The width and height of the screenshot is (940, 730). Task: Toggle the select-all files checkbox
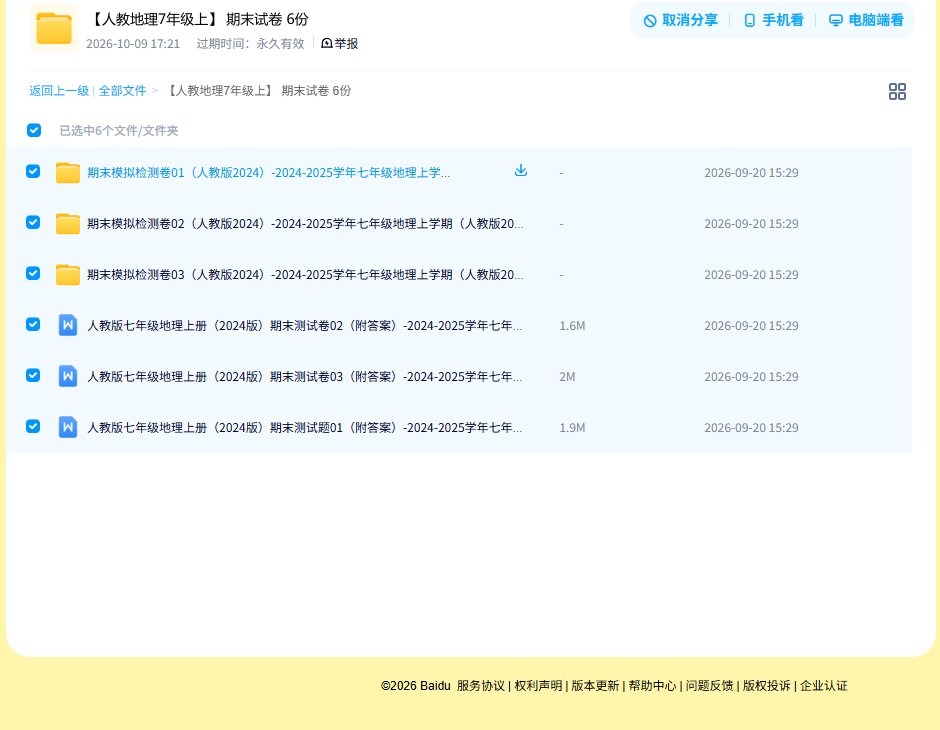(34, 130)
